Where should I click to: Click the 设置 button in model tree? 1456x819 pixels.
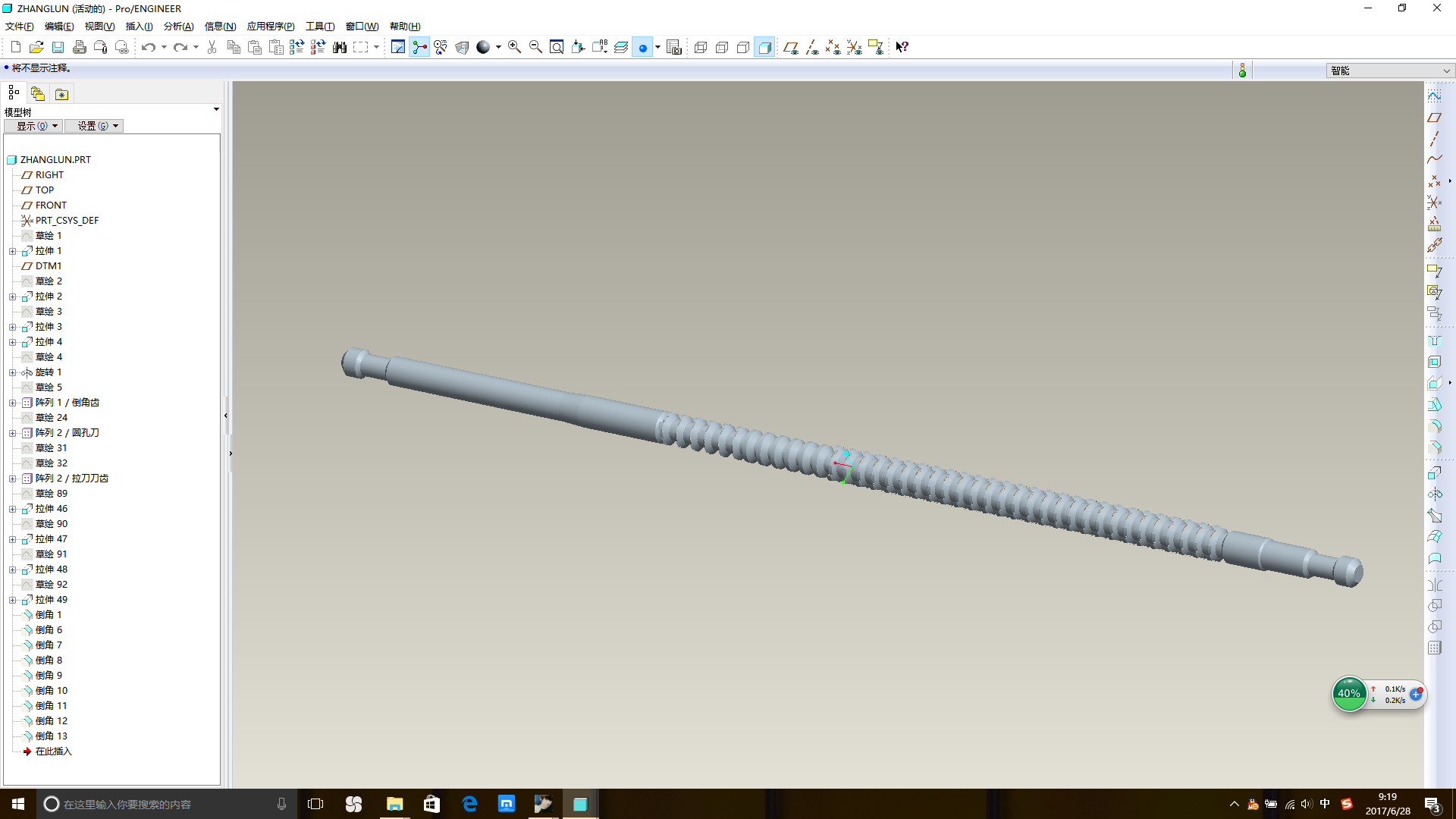click(93, 126)
